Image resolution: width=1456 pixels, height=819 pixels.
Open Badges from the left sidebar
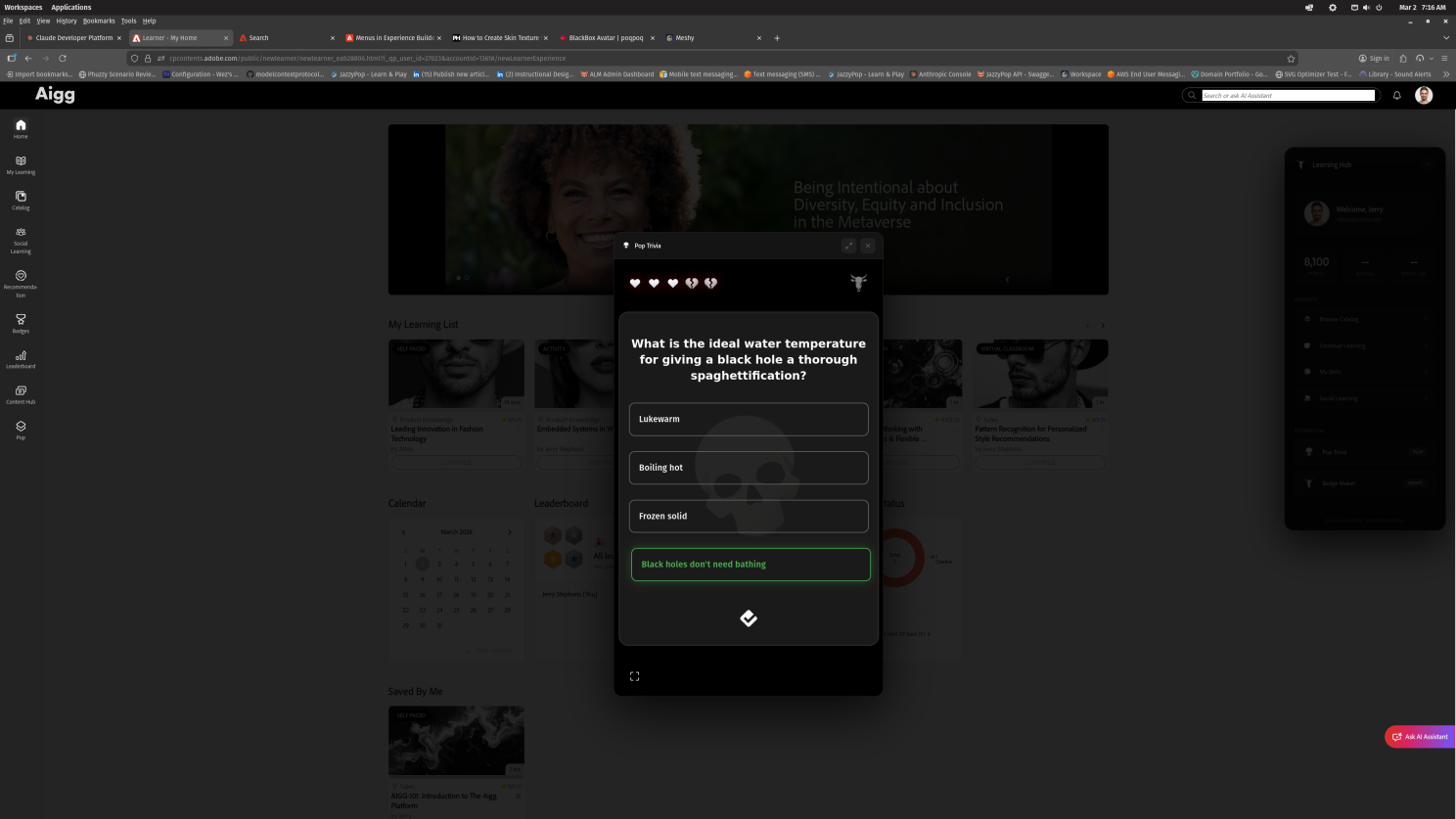click(21, 323)
